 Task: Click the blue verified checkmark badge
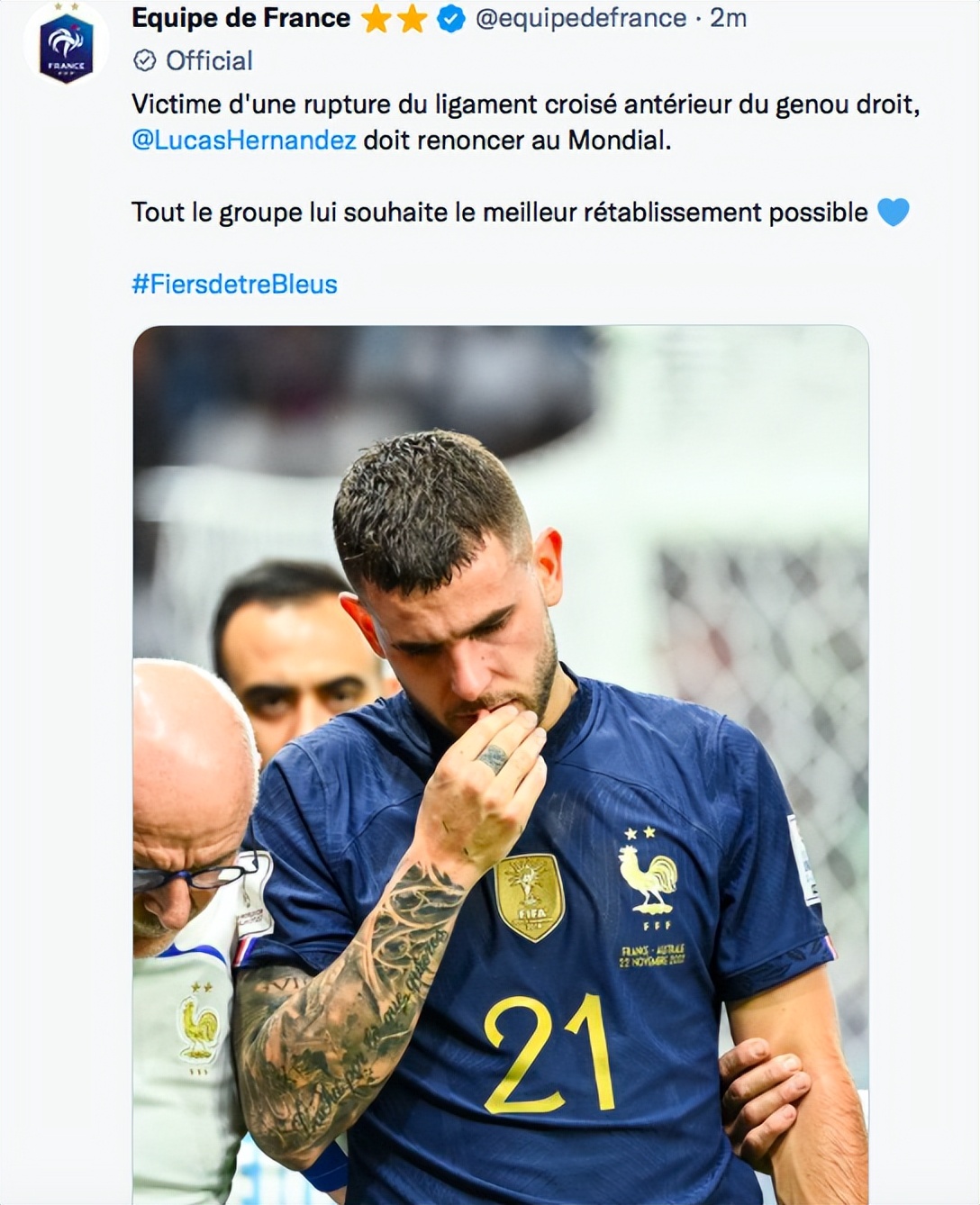click(x=451, y=19)
